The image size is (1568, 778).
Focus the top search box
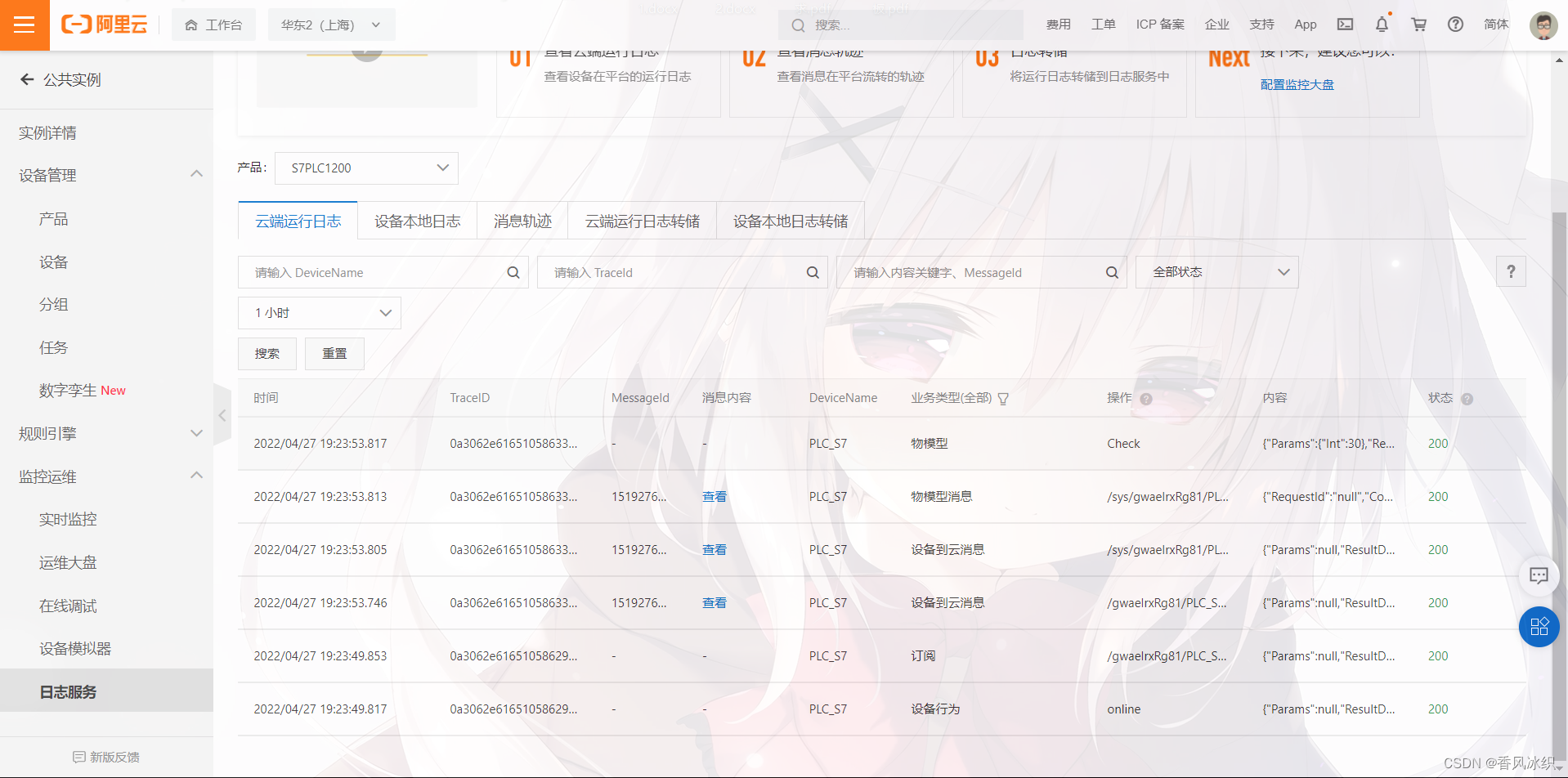point(900,25)
